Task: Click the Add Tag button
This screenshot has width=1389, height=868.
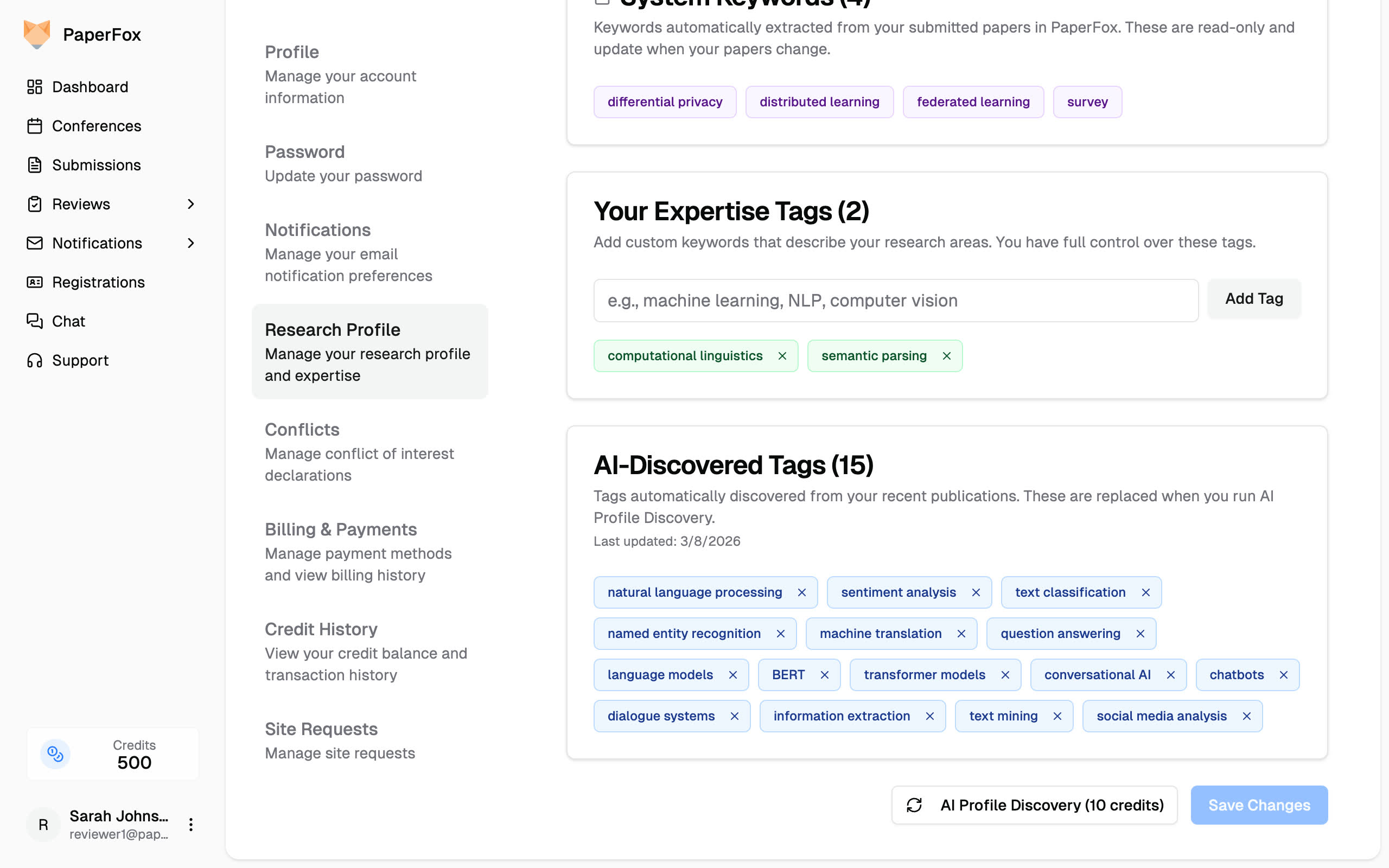Action: 1253,298
